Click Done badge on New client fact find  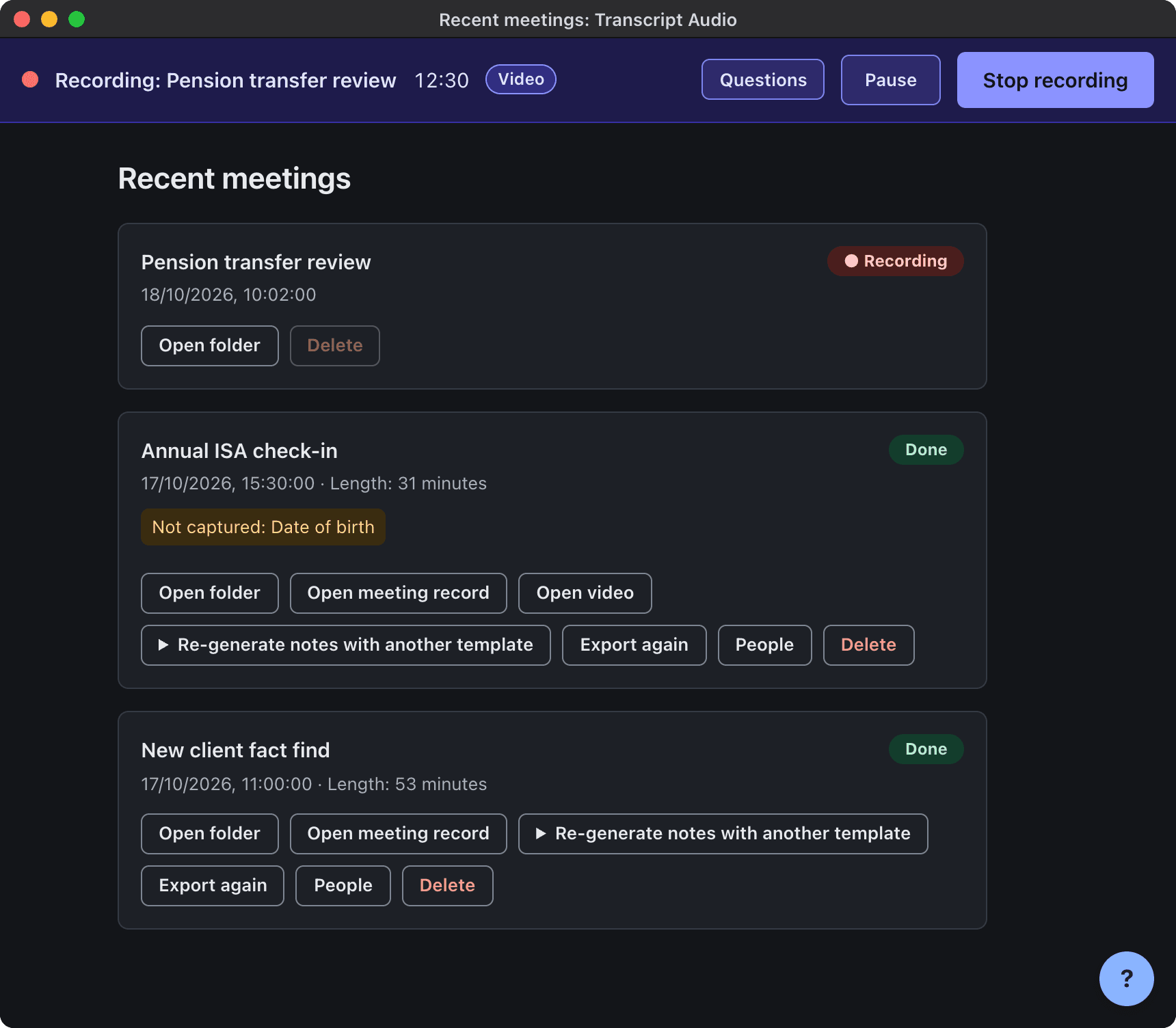click(x=926, y=749)
